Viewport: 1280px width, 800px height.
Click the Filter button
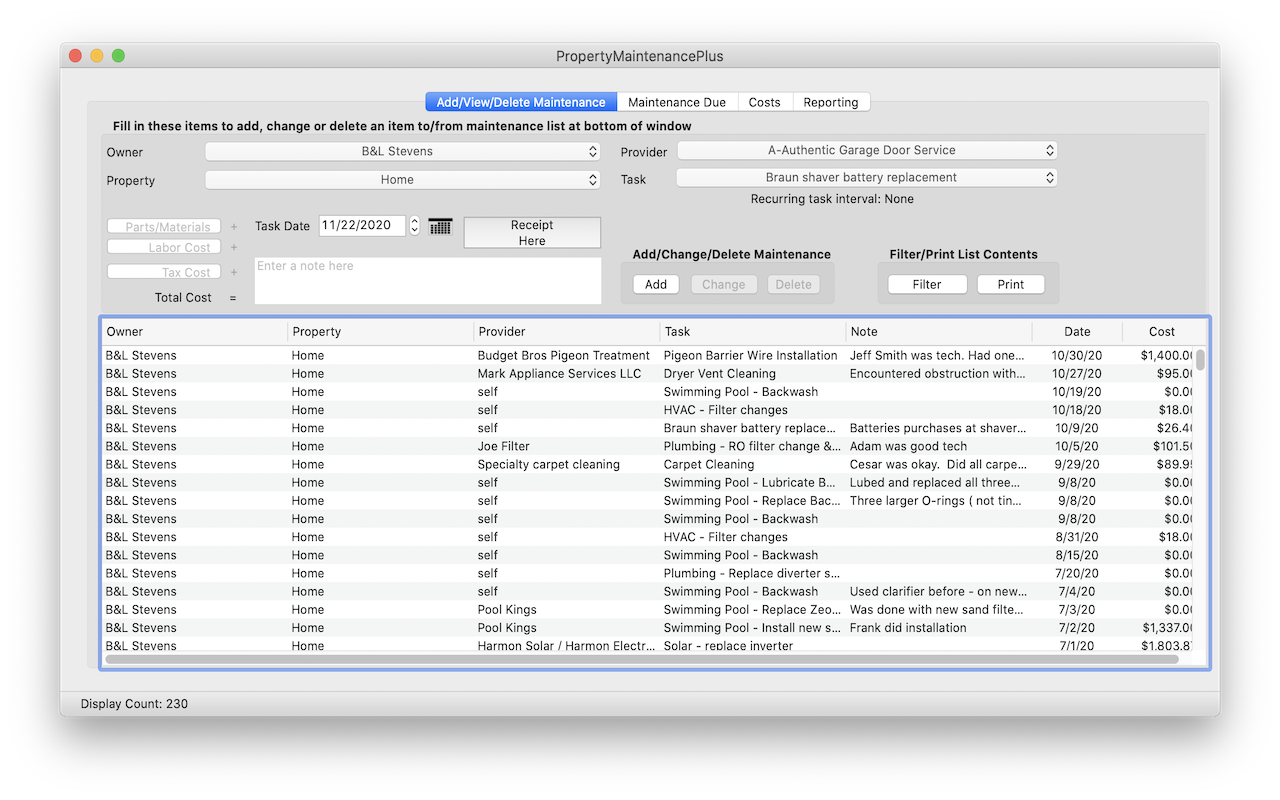pyautogui.click(x=927, y=285)
